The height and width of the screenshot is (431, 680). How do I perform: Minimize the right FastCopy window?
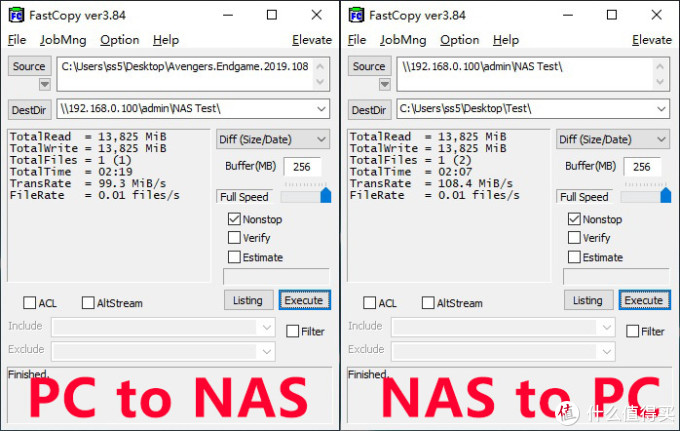tap(568, 15)
